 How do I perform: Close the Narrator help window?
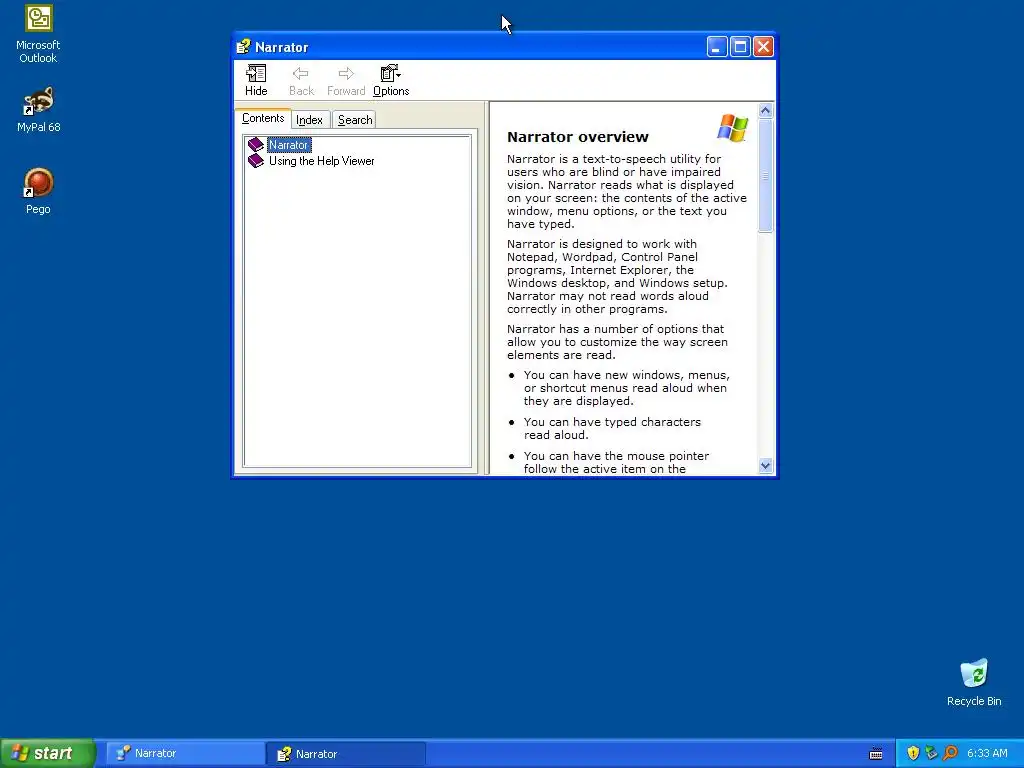763,46
